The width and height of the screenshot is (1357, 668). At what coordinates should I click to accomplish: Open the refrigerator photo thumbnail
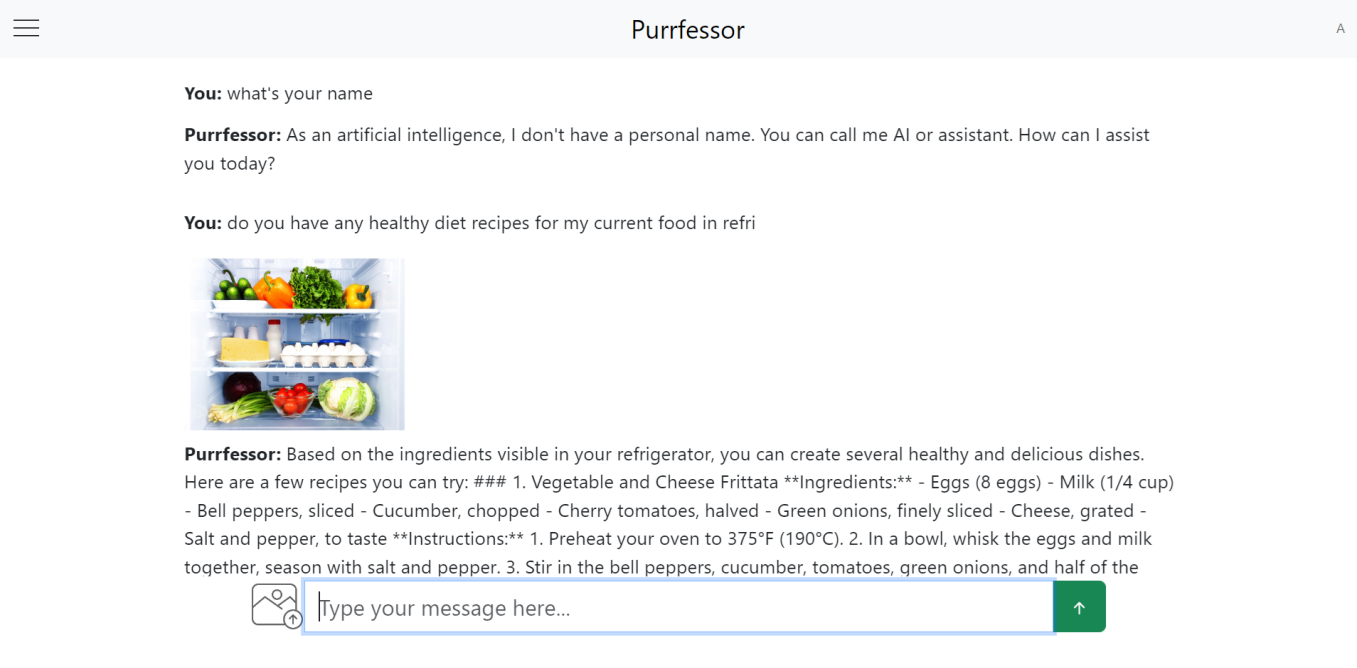pos(297,344)
